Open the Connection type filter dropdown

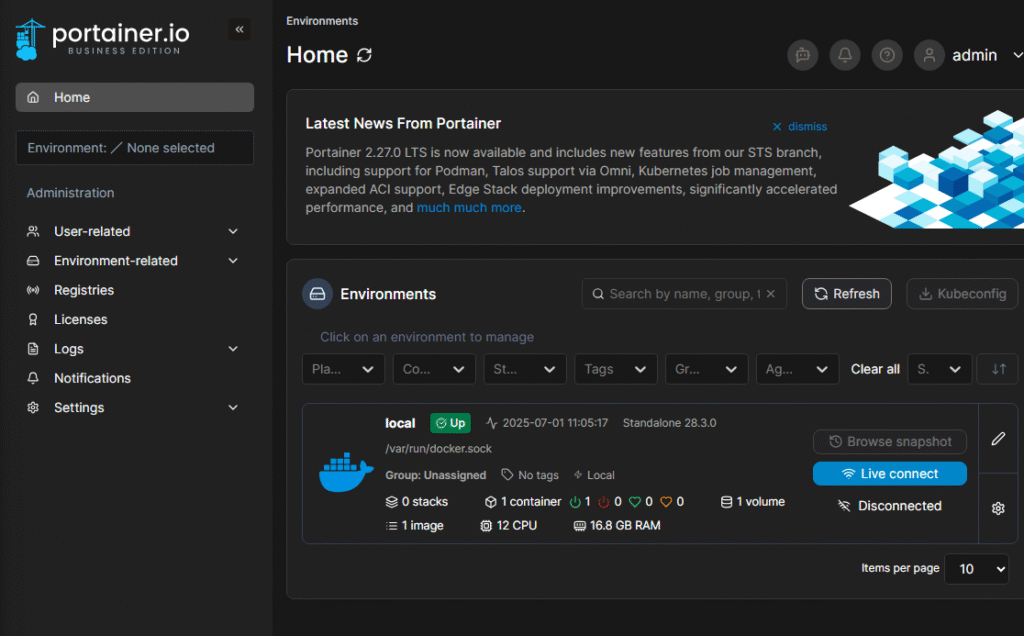pyautogui.click(x=434, y=369)
